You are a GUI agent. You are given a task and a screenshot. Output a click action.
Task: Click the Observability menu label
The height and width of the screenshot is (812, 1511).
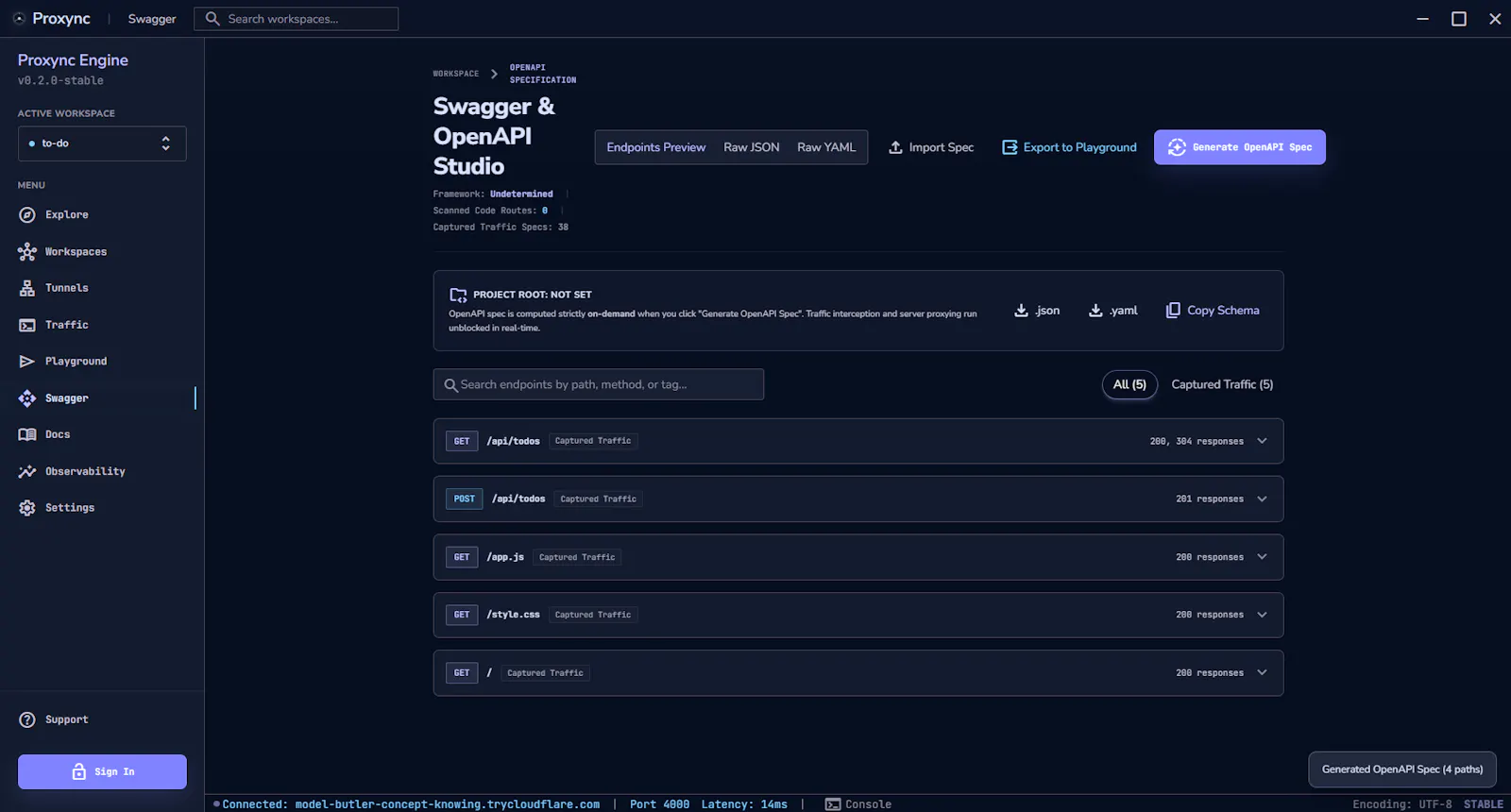(85, 471)
